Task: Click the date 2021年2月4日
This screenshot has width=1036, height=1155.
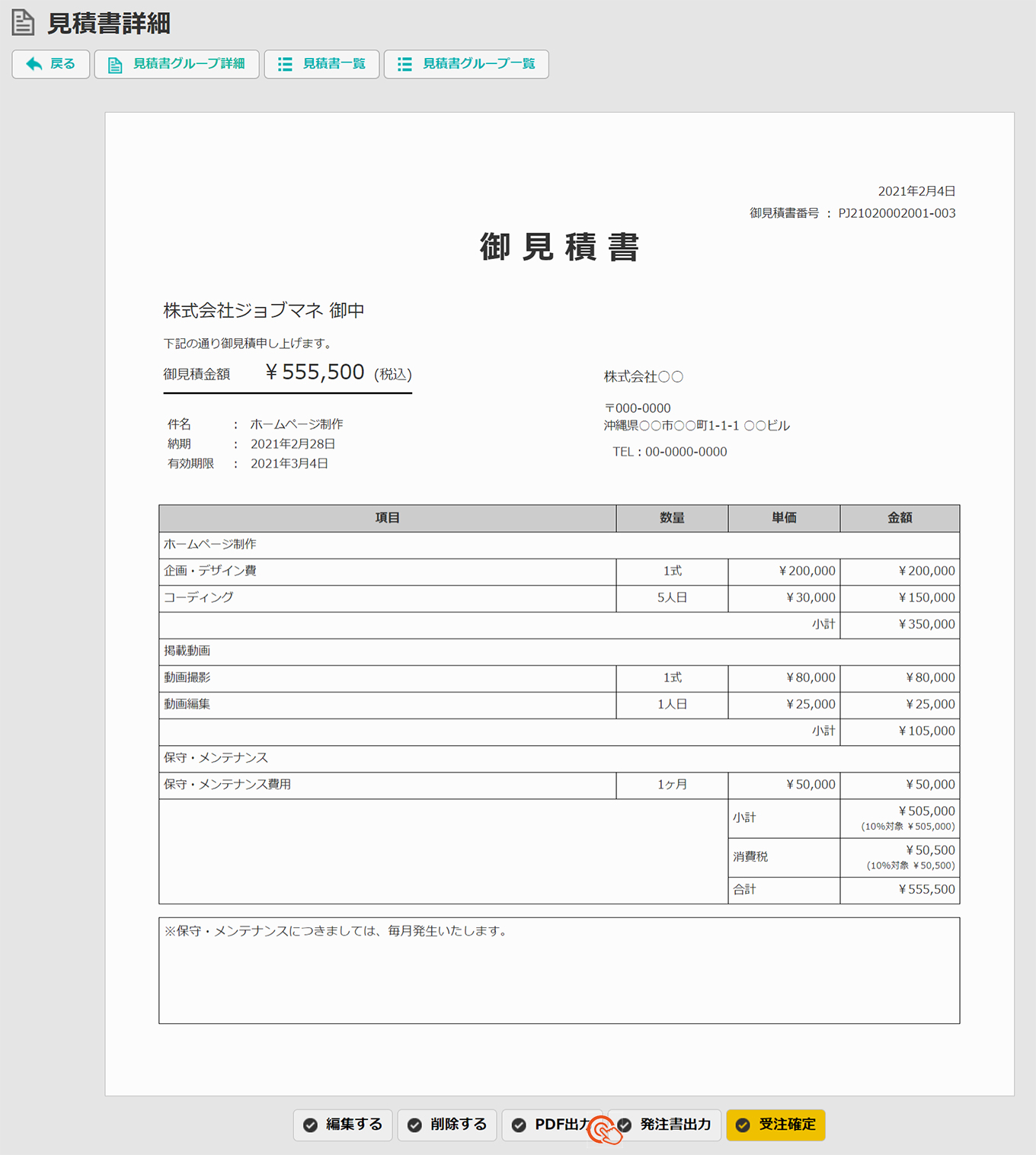Action: [x=916, y=191]
